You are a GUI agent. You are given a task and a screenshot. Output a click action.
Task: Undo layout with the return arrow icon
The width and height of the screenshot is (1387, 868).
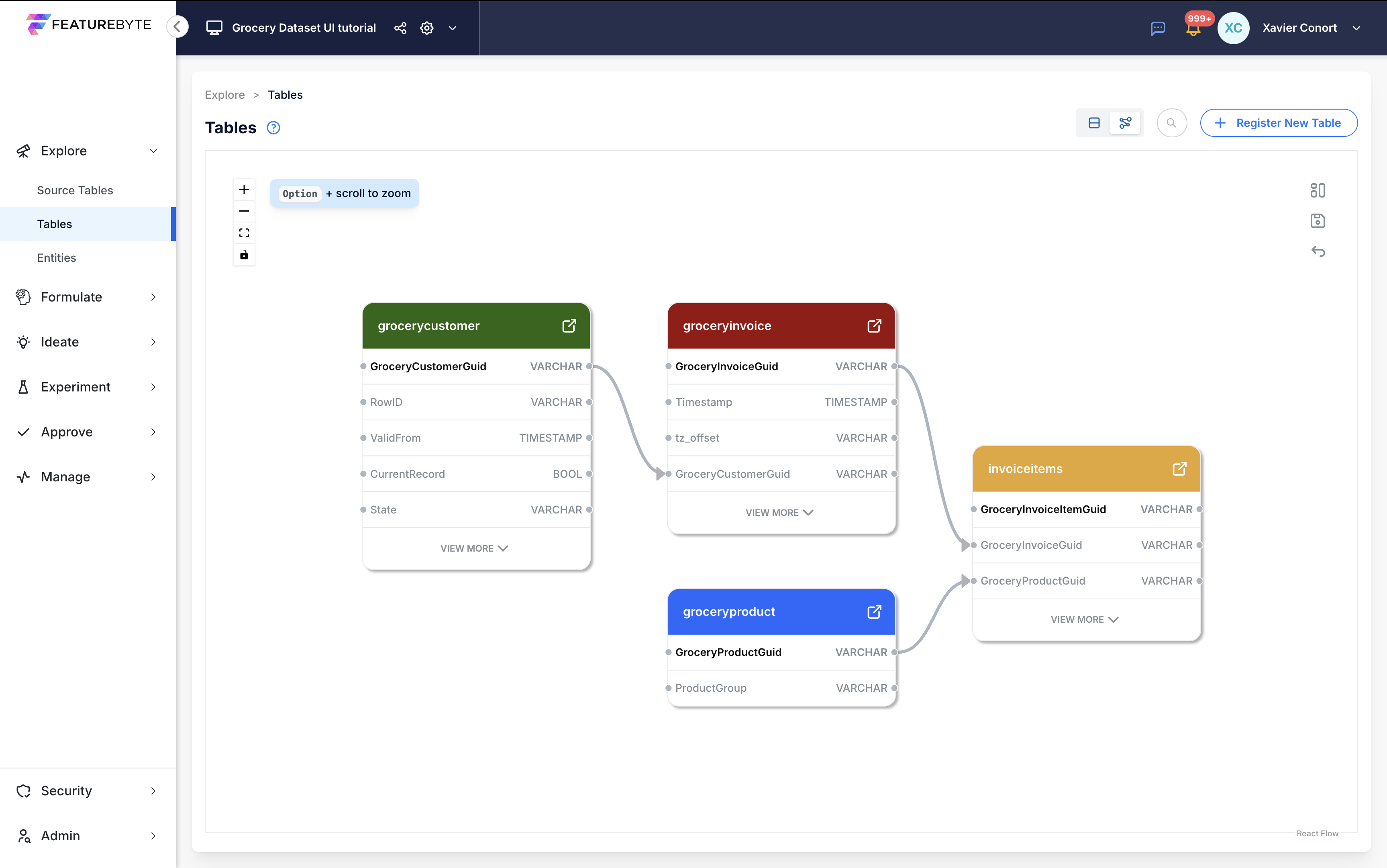(1318, 251)
